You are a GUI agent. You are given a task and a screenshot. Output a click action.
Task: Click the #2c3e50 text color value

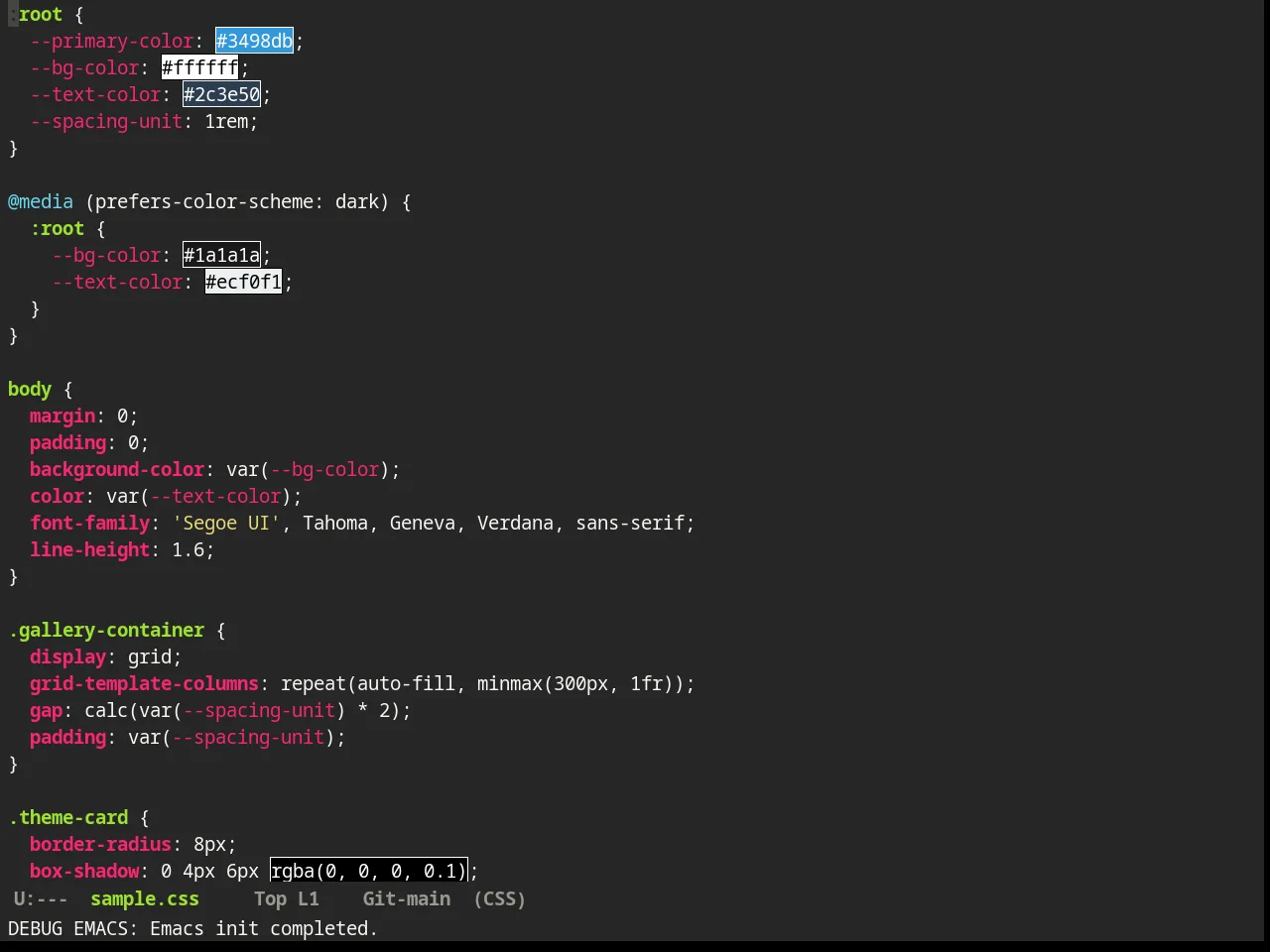pos(221,94)
